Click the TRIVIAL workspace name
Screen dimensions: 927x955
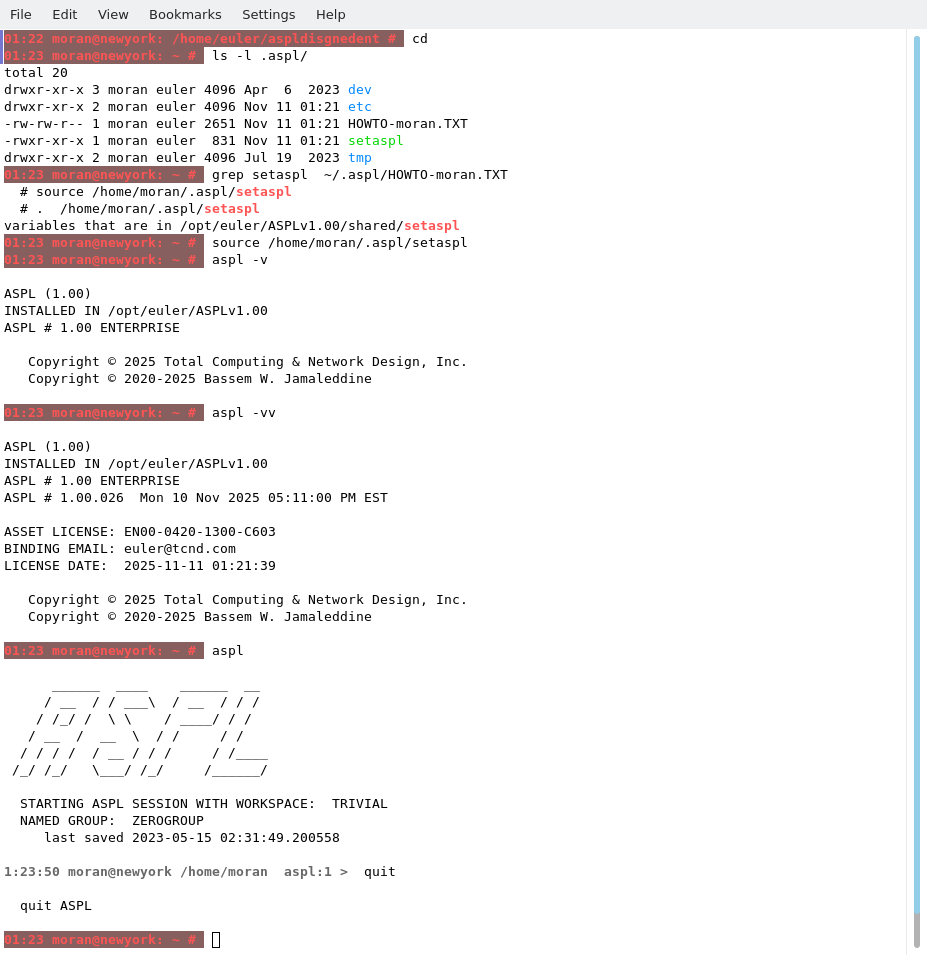[360, 804]
